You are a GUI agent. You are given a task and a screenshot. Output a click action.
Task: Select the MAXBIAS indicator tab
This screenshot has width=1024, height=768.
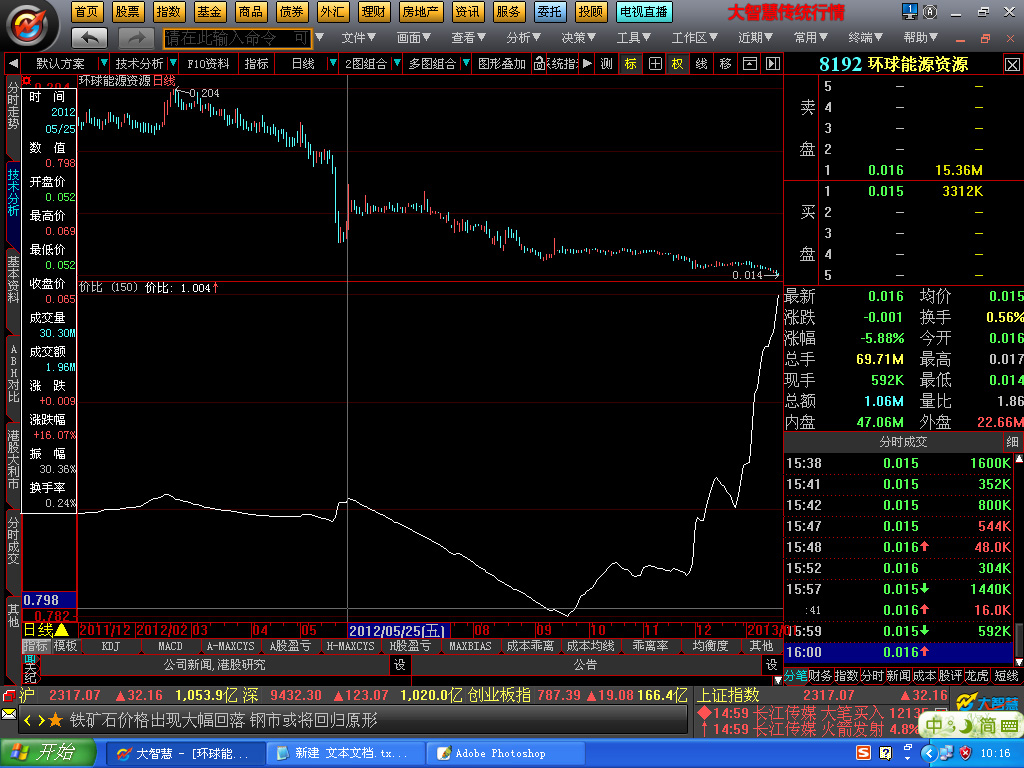click(x=470, y=646)
